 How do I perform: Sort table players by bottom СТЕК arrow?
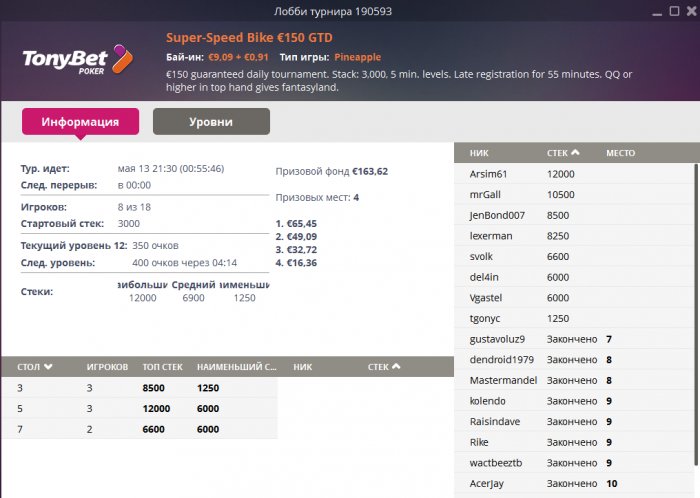click(x=396, y=367)
